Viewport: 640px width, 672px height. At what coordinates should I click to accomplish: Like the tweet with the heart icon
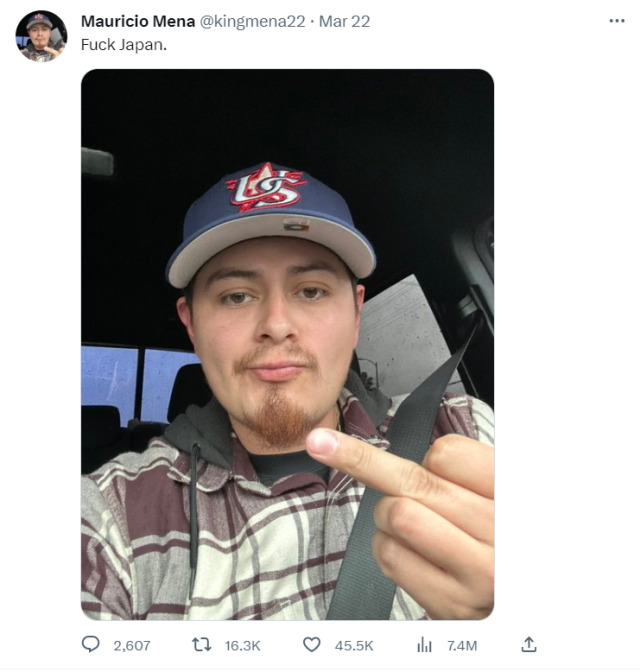[x=312, y=645]
